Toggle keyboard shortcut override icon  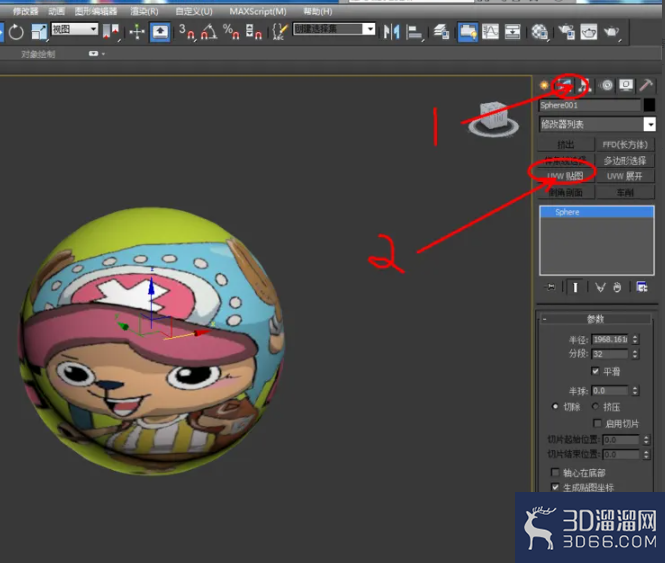click(x=160, y=32)
